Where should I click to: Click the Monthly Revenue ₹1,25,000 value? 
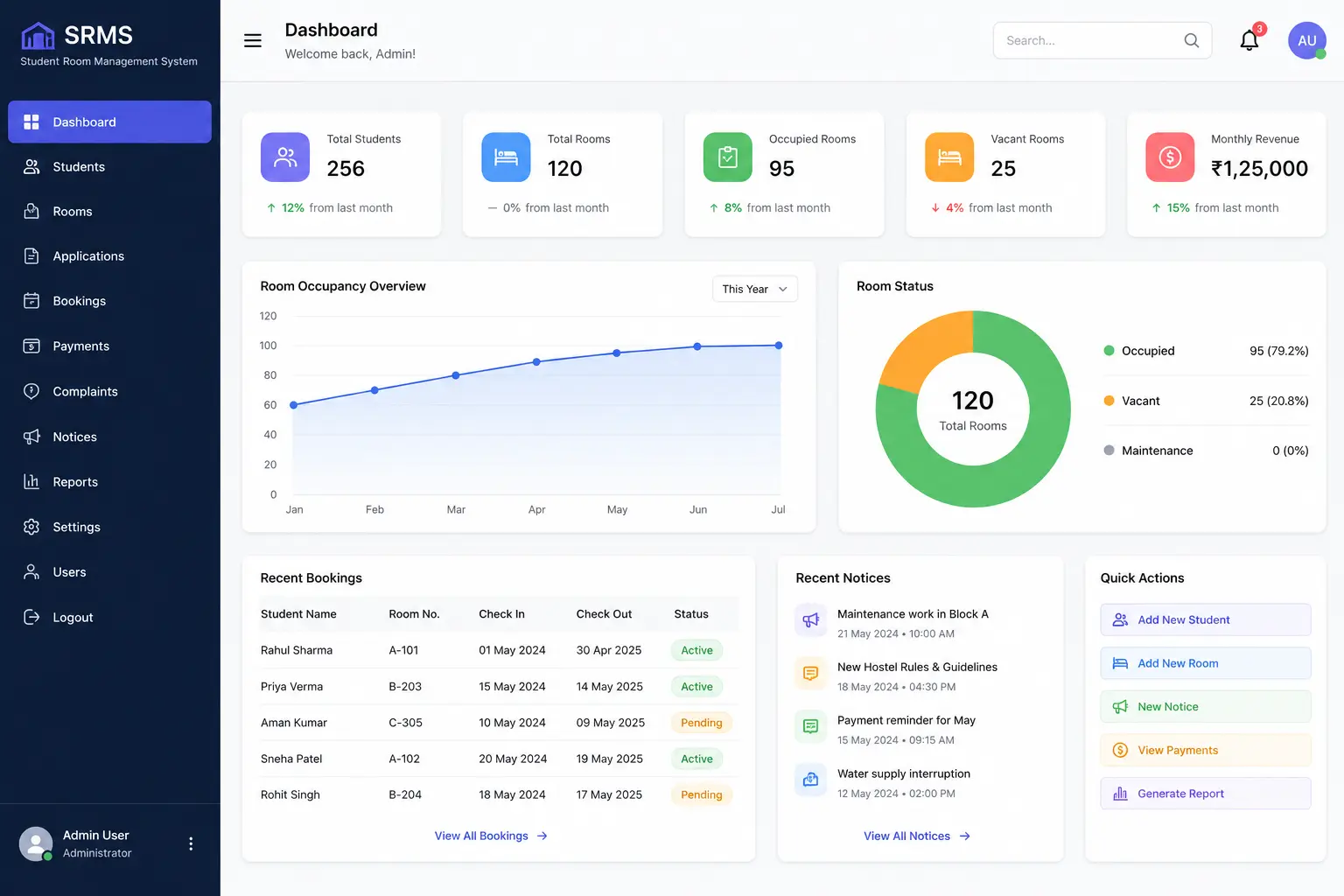pos(1259,169)
